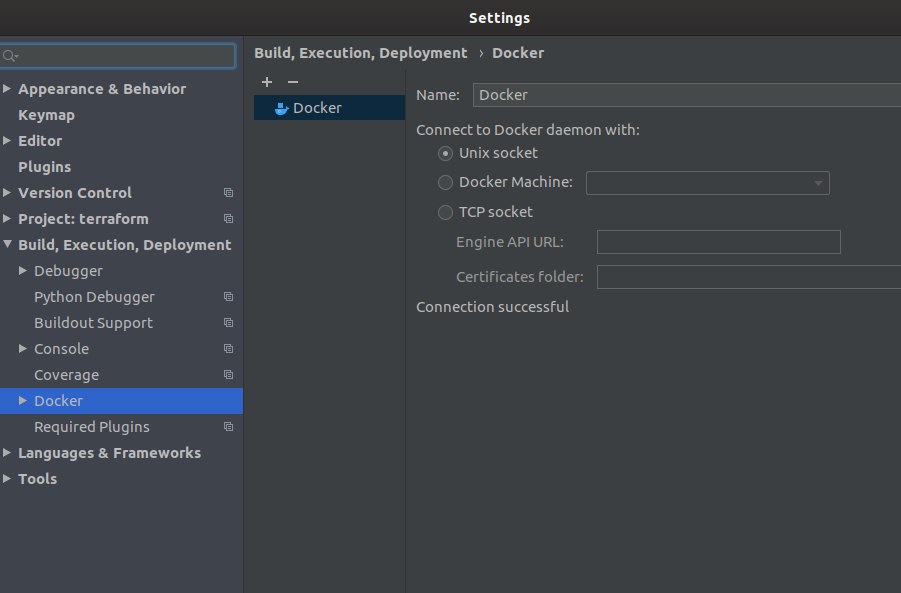Click the search magnifier icon
The image size is (901, 593).
pos(9,56)
